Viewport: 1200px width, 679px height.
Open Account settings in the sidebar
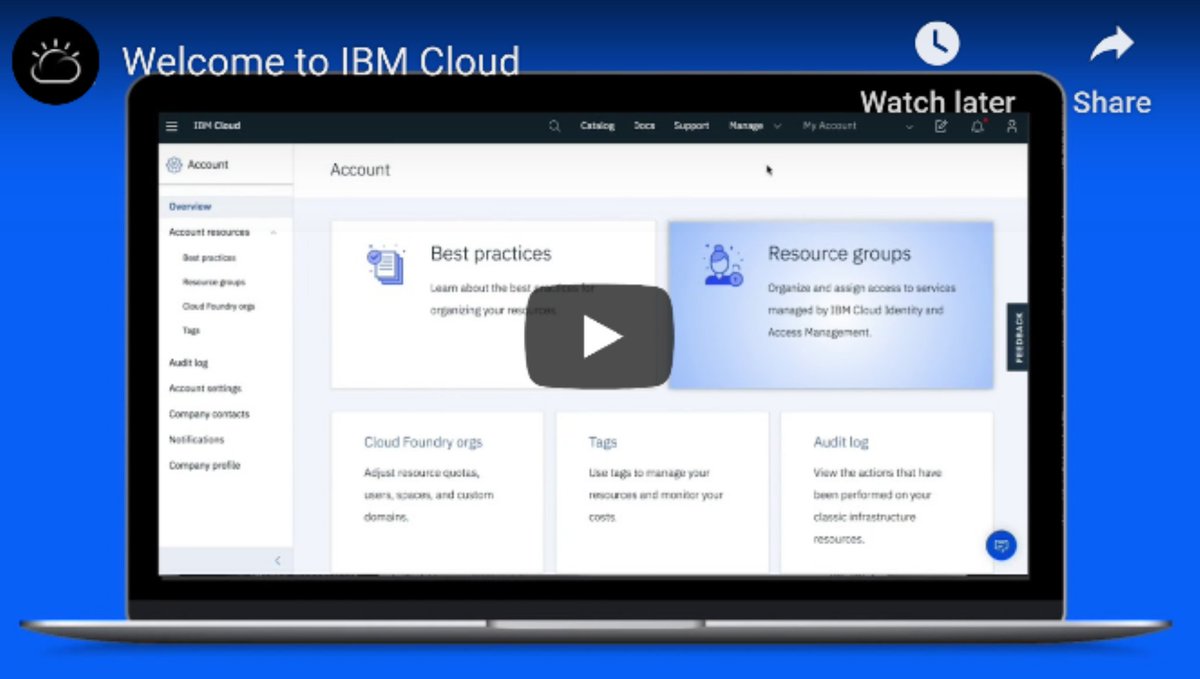(x=205, y=388)
